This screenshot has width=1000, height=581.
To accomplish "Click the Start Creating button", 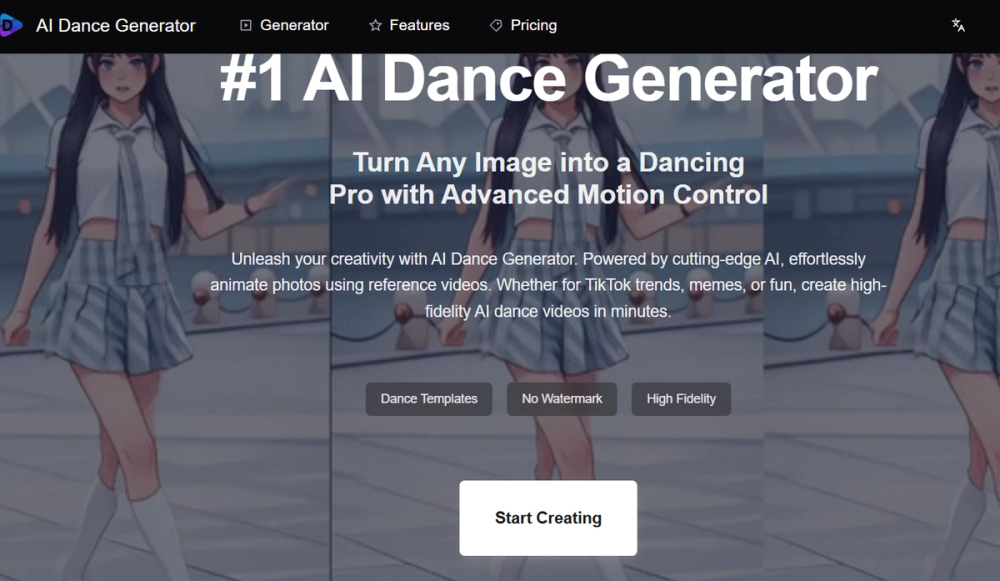I will (548, 518).
